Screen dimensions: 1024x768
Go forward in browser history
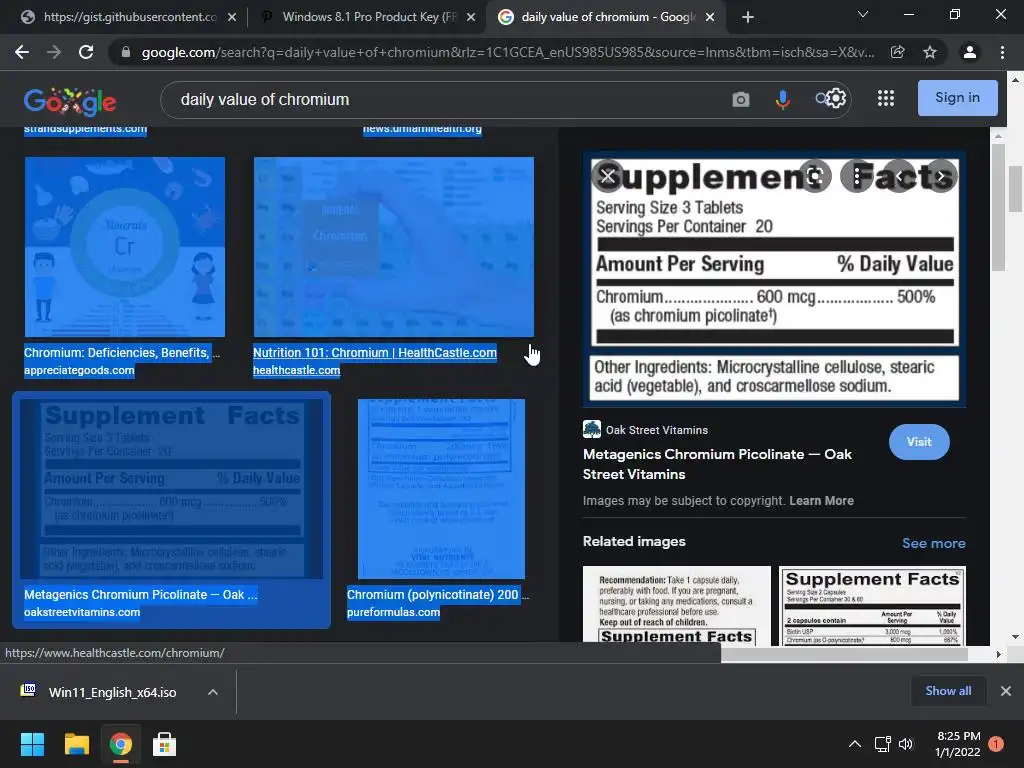(54, 52)
